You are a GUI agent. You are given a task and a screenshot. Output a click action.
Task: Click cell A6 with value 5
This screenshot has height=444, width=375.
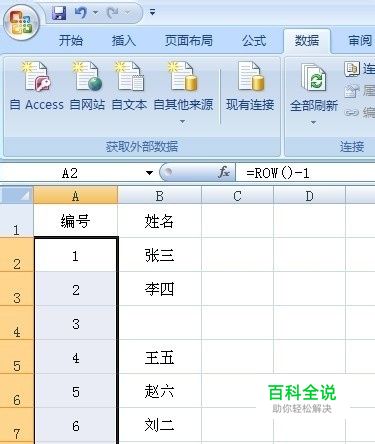(x=76, y=391)
